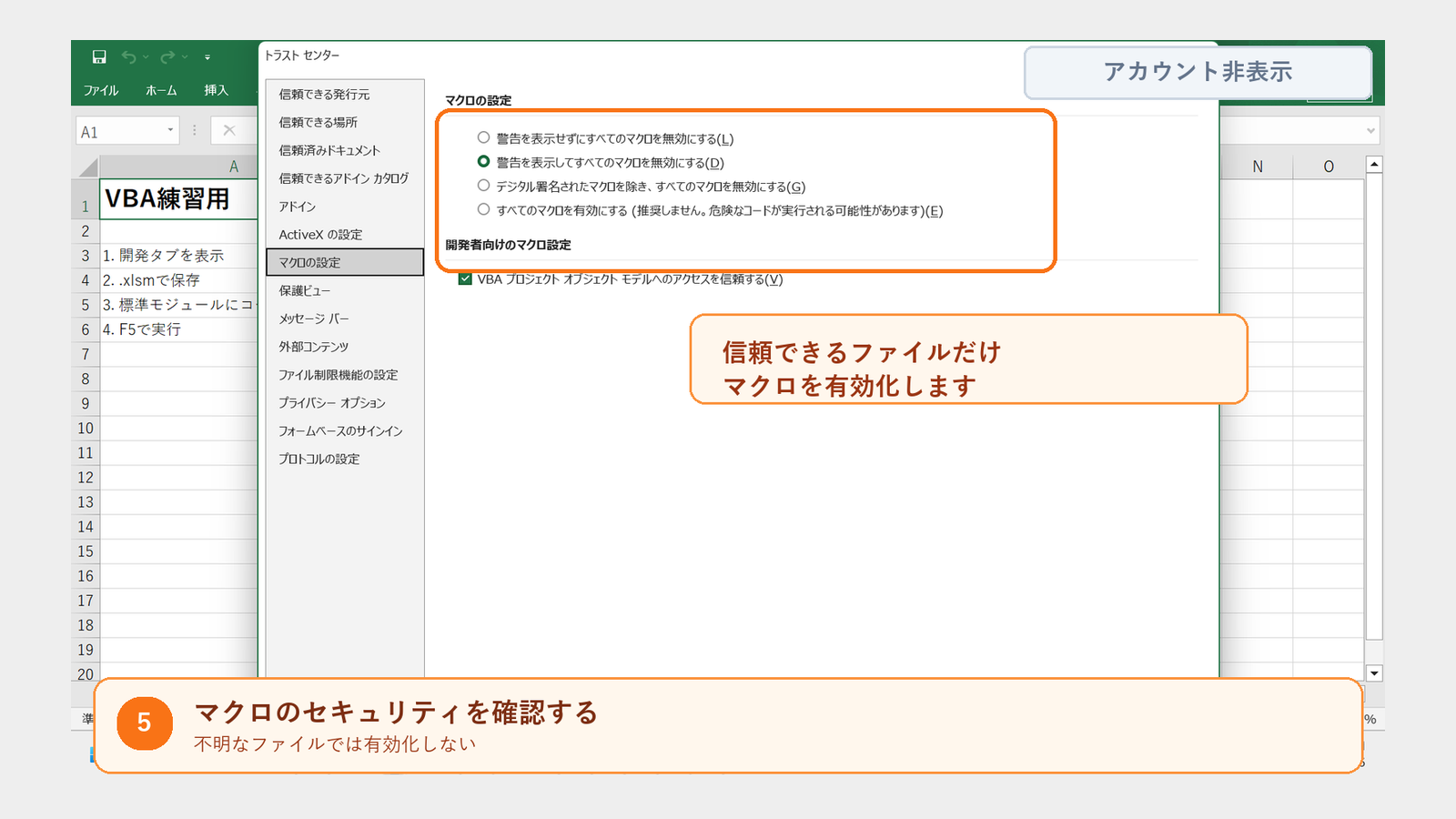Click the Select All corner triangle

coord(88,167)
